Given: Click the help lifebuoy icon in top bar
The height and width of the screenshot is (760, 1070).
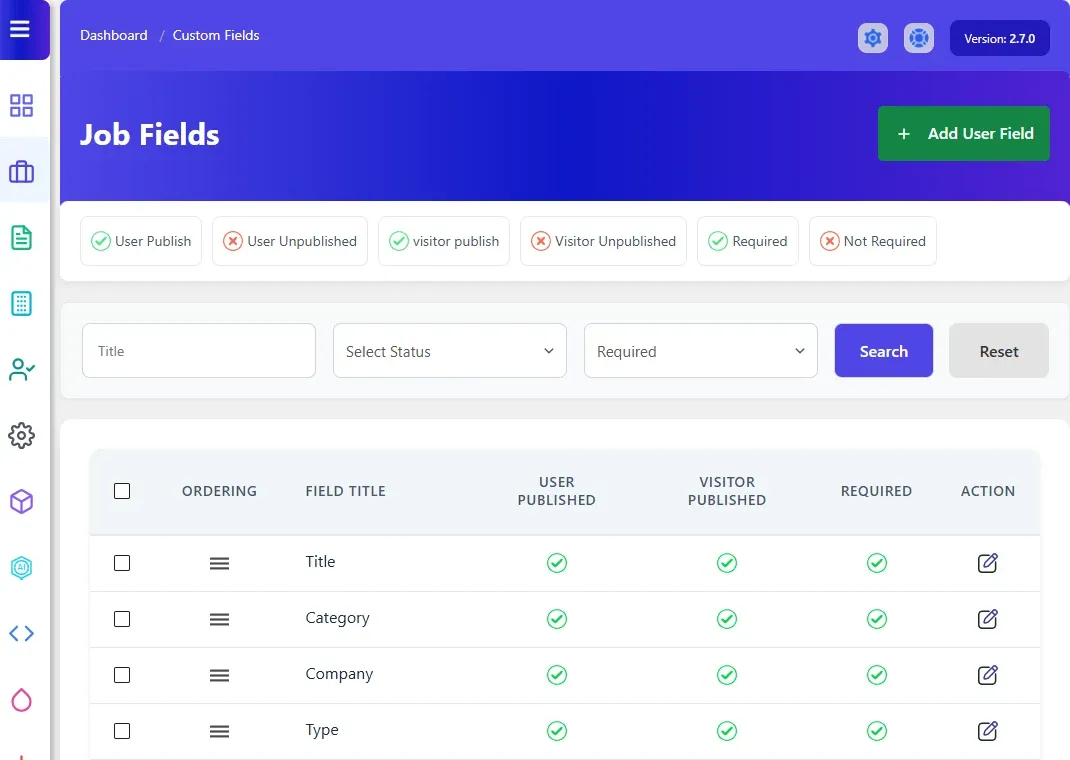Looking at the screenshot, I should coord(919,38).
